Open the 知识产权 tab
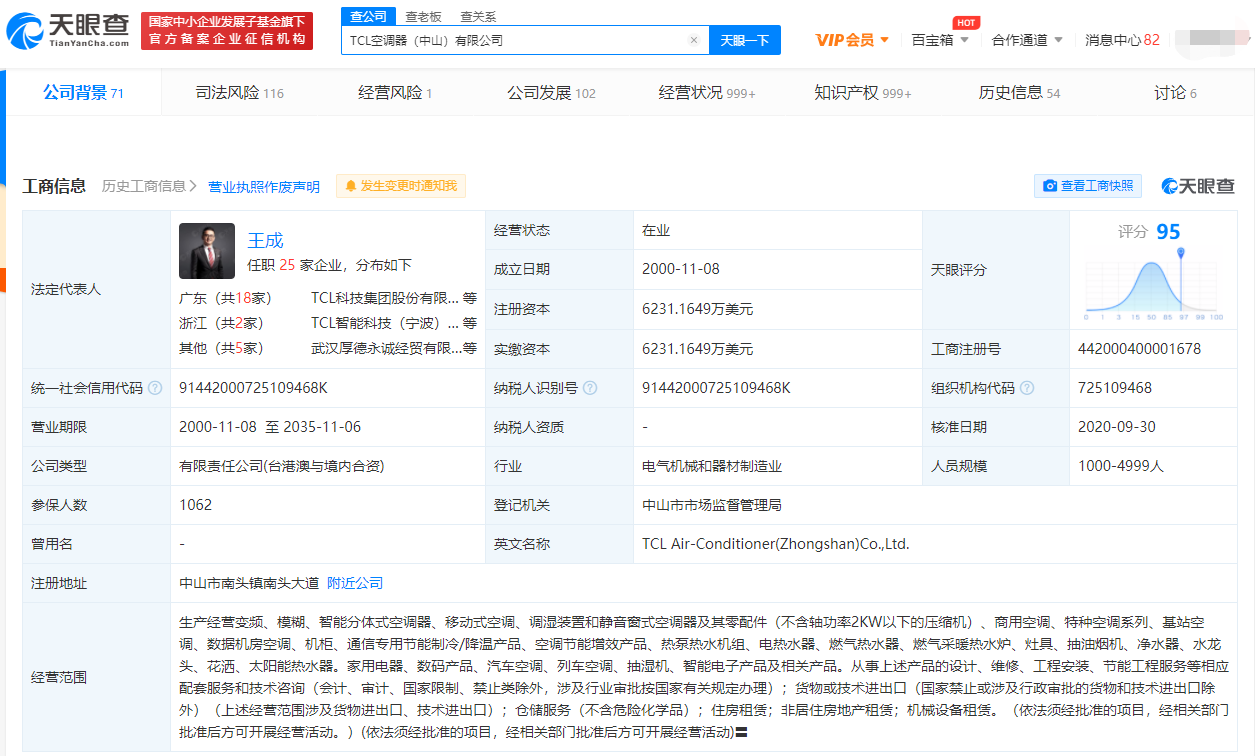This screenshot has width=1255, height=756. tap(862, 93)
